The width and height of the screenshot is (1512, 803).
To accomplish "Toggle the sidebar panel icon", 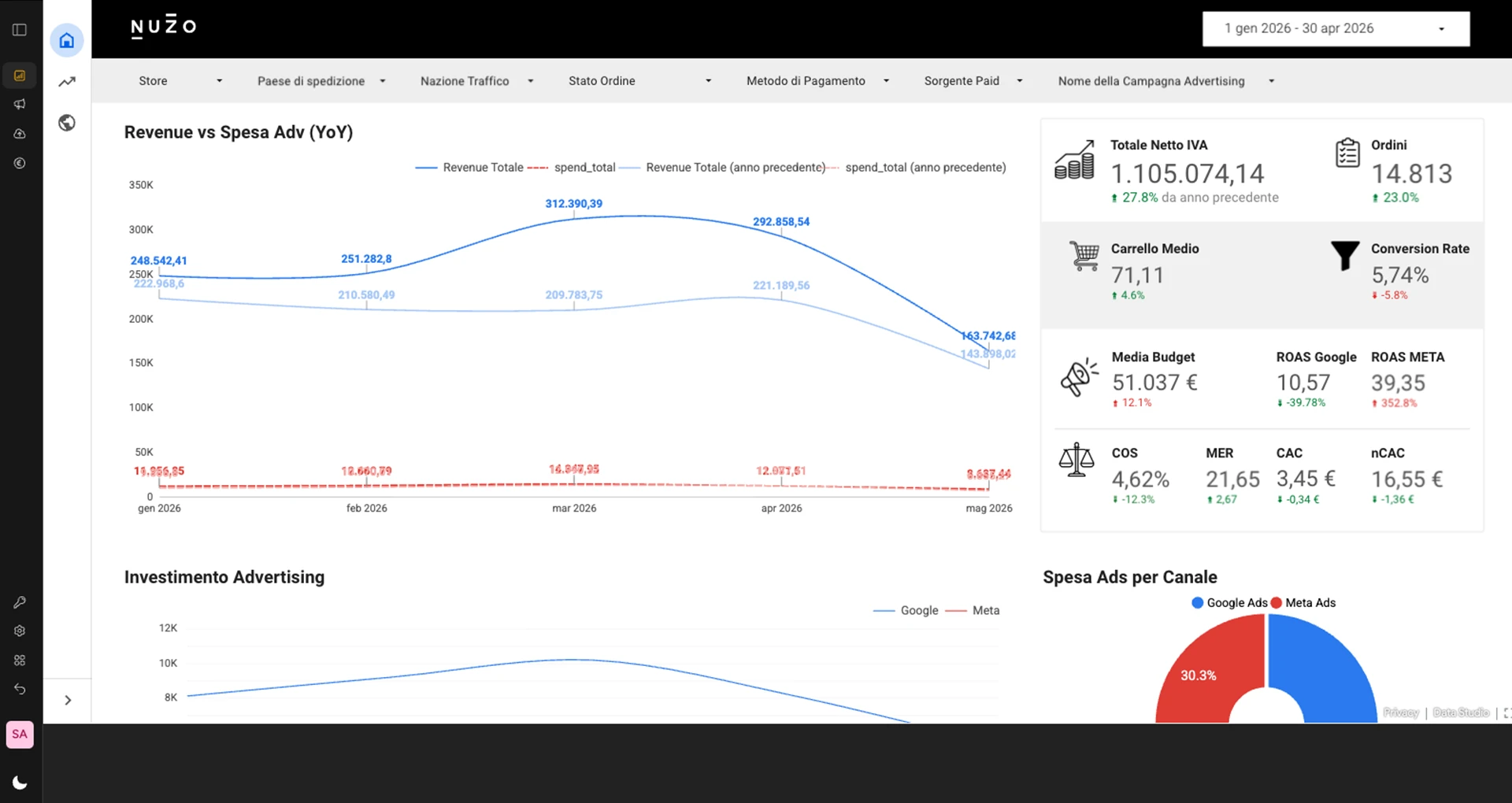I will click(20, 30).
